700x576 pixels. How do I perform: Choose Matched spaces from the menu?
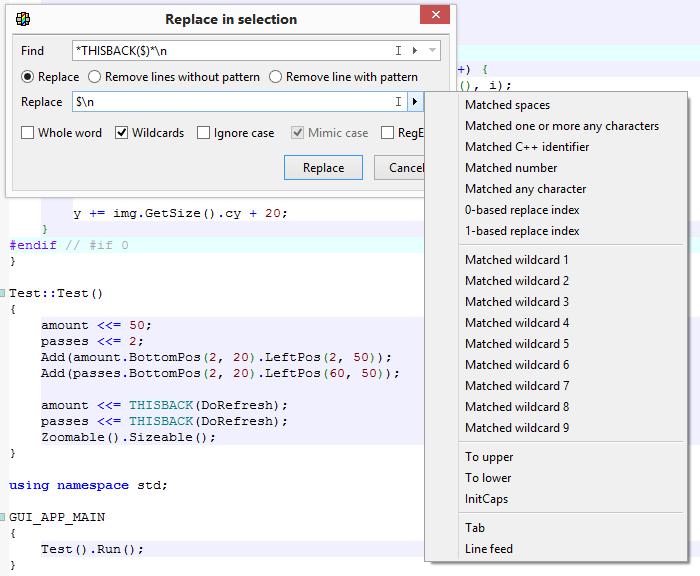point(507,105)
